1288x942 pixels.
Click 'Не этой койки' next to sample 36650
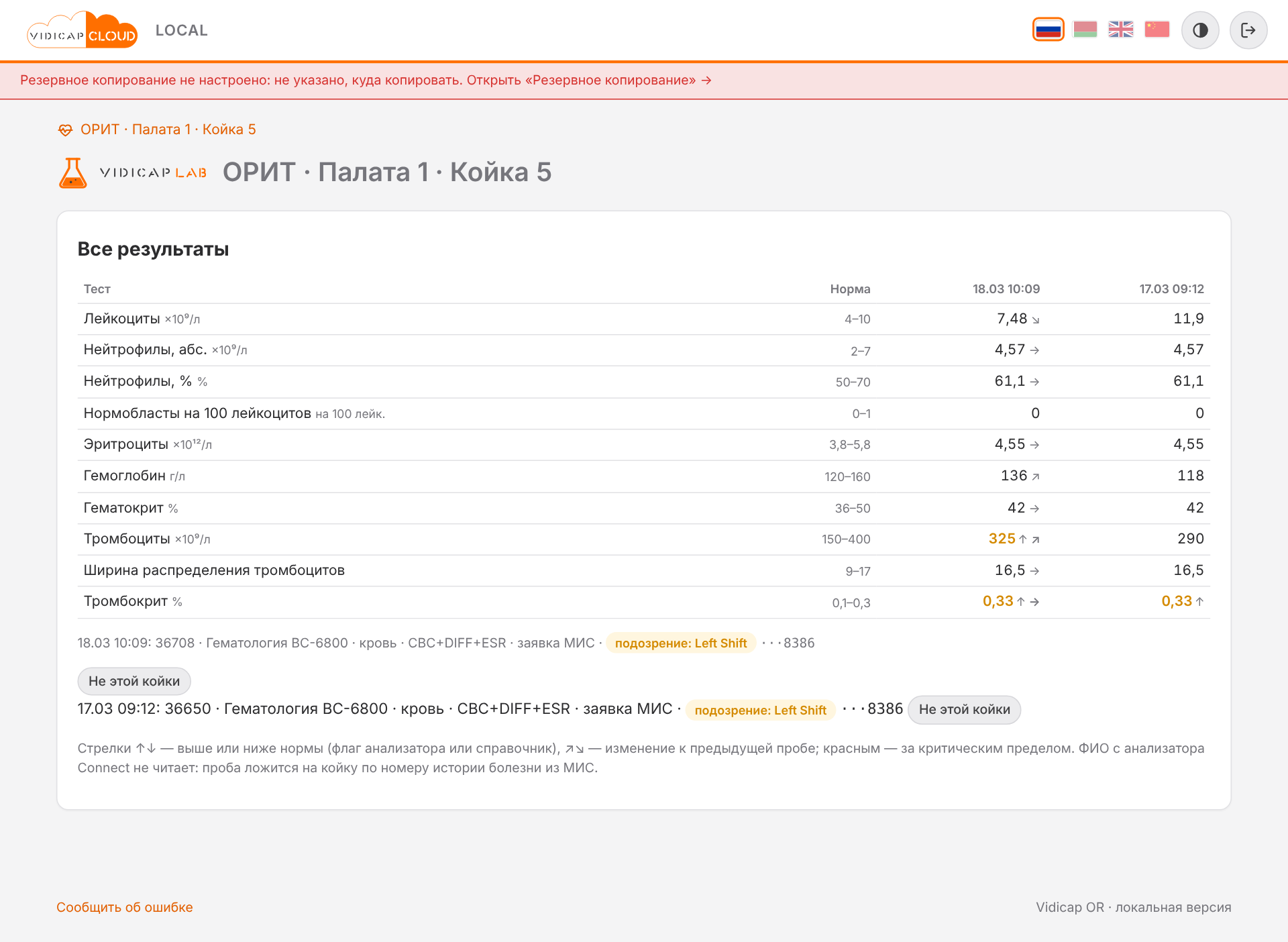coord(964,709)
